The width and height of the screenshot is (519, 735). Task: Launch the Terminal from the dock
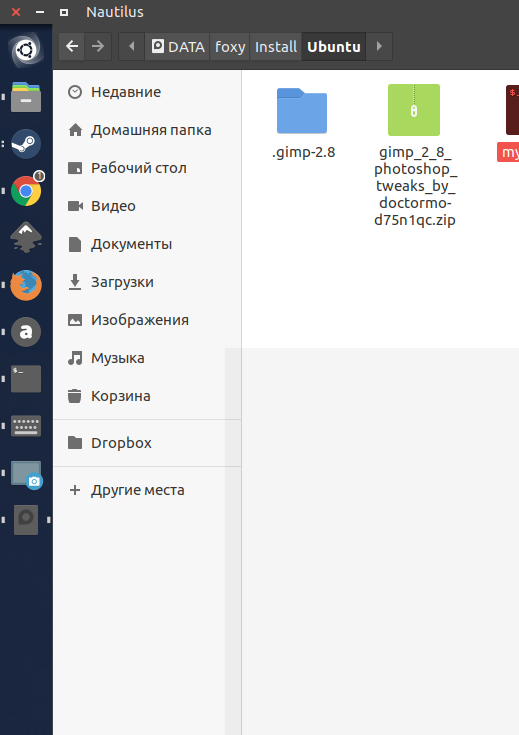pyautogui.click(x=26, y=379)
